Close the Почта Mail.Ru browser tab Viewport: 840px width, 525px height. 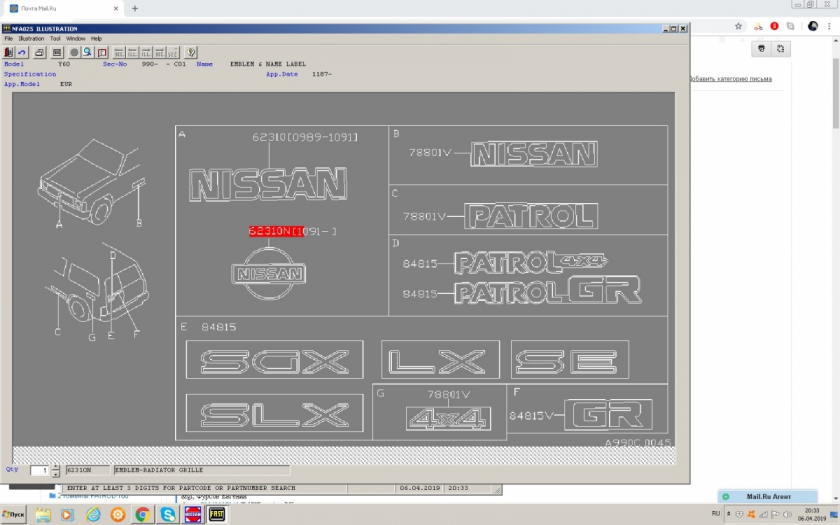pyautogui.click(x=116, y=9)
